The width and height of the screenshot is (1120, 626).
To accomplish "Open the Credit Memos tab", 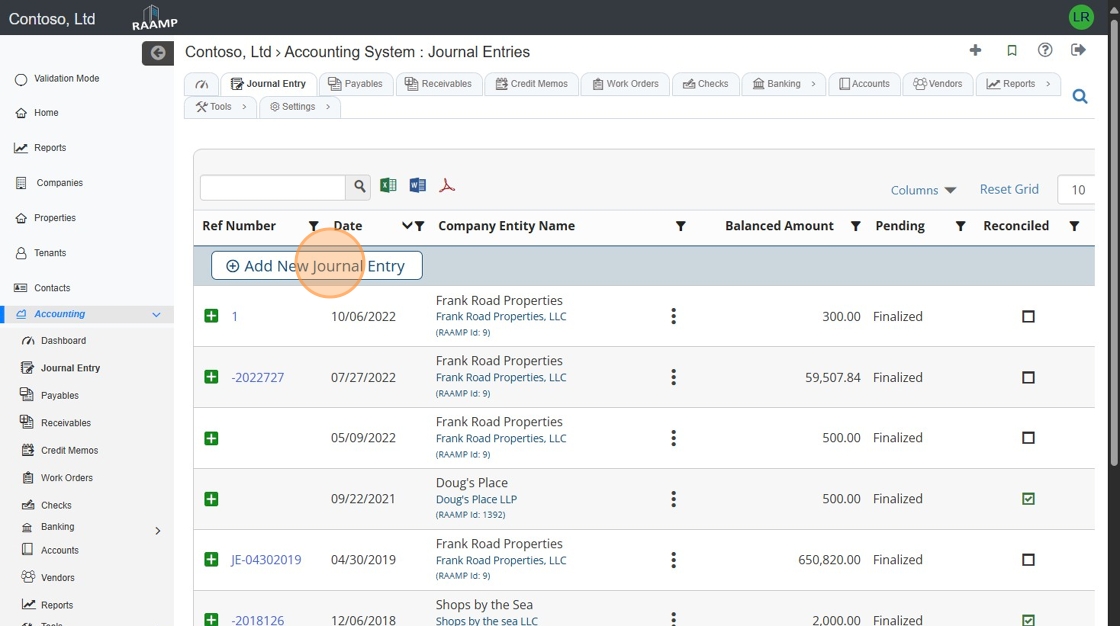I will click(x=531, y=84).
